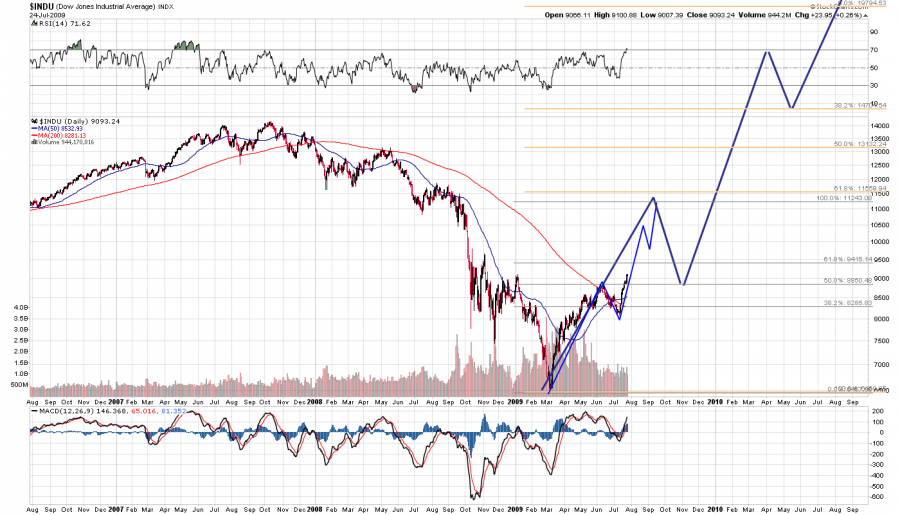Click the 8000 price axis label
This screenshot has width=900, height=515.
881,319
